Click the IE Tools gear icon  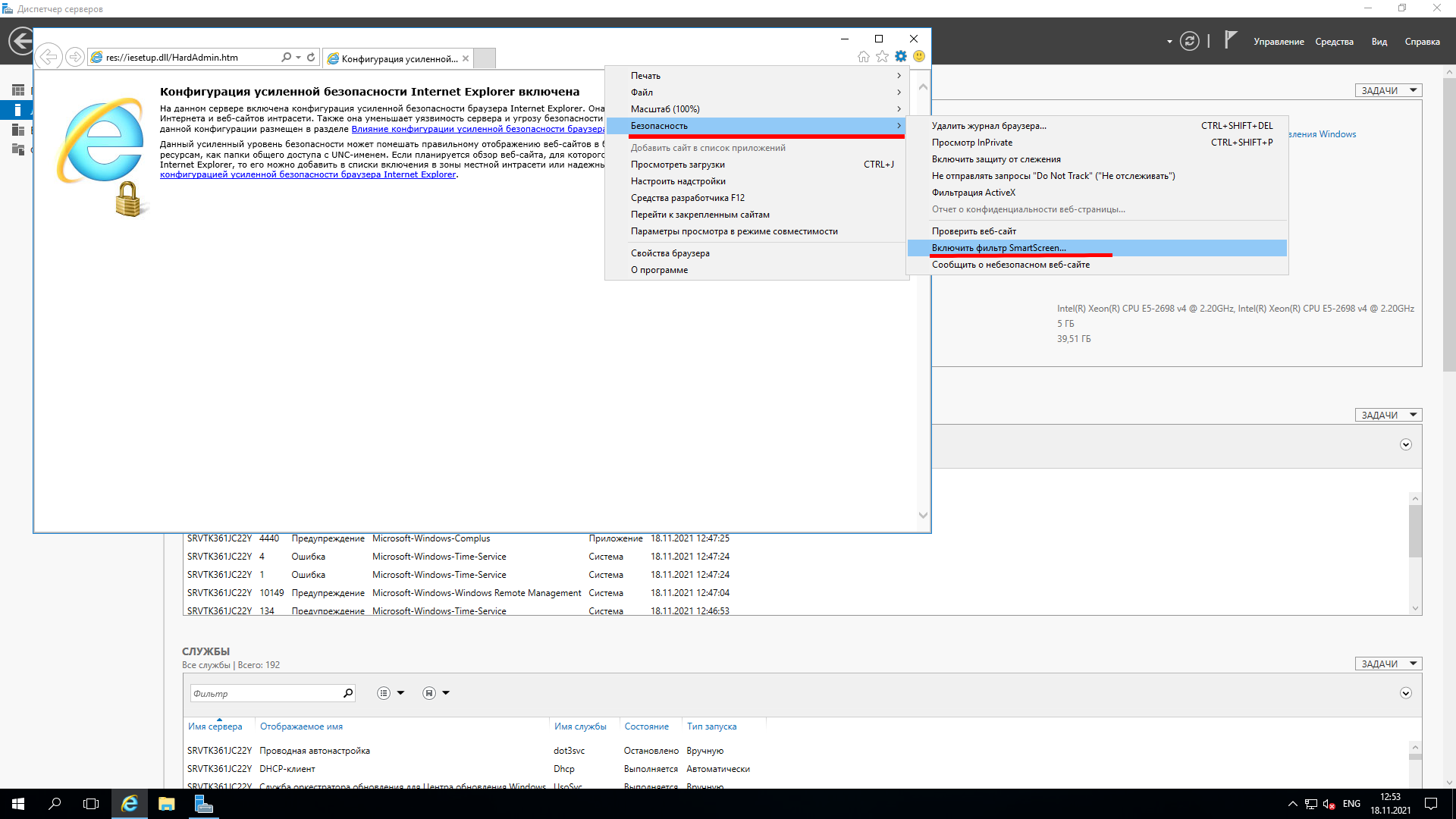(901, 57)
